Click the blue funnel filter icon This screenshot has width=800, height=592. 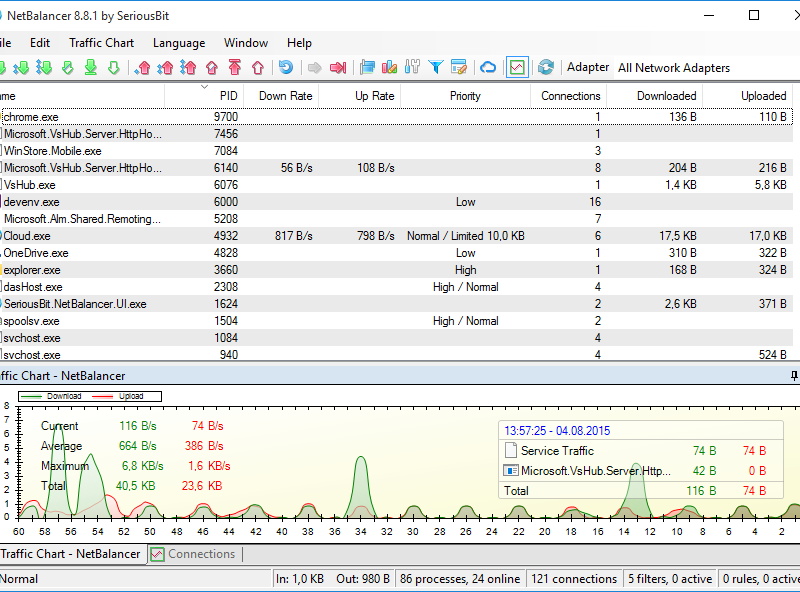436,67
